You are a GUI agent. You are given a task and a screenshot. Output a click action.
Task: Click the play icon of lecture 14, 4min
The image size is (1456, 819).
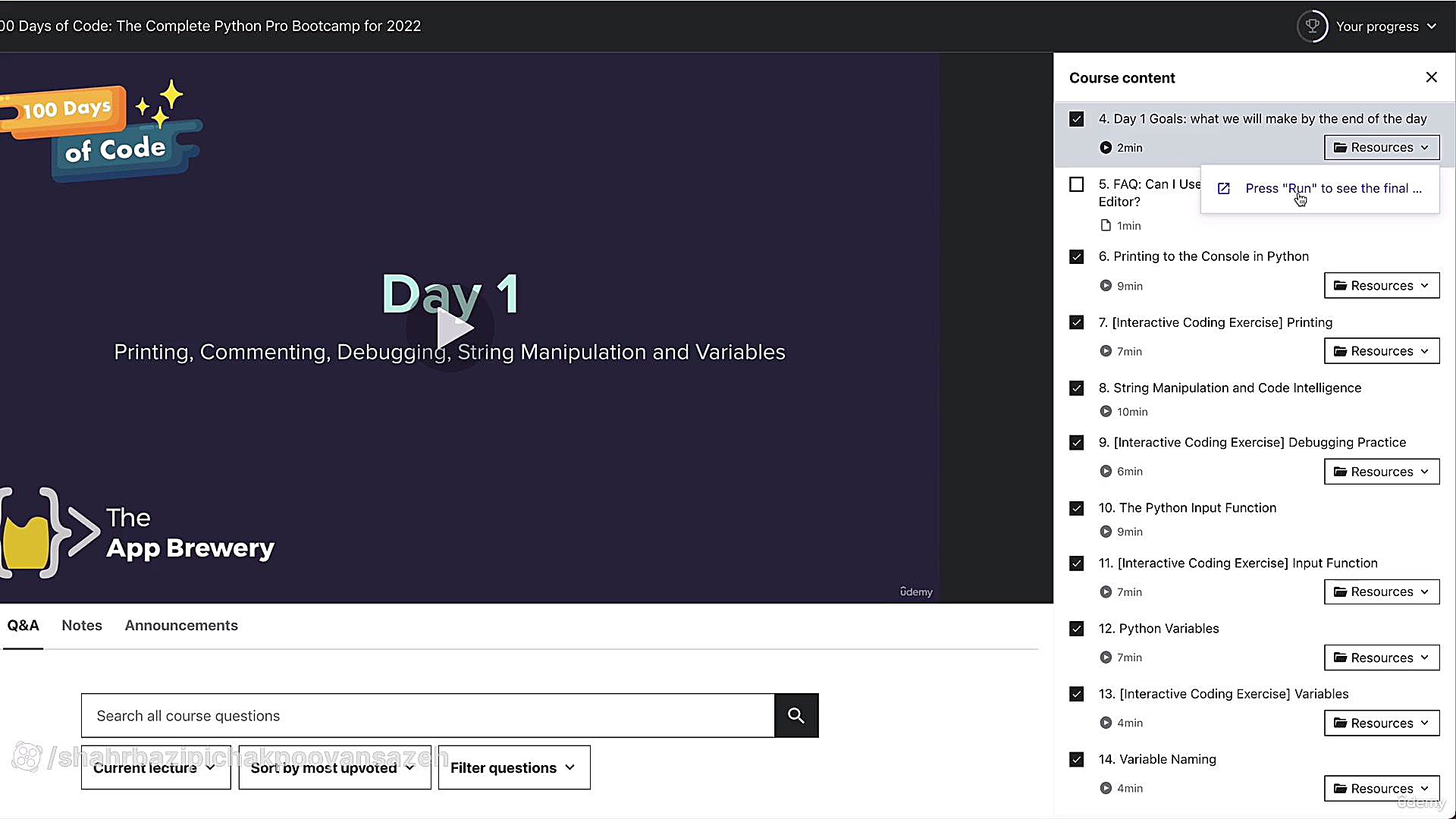(1106, 788)
